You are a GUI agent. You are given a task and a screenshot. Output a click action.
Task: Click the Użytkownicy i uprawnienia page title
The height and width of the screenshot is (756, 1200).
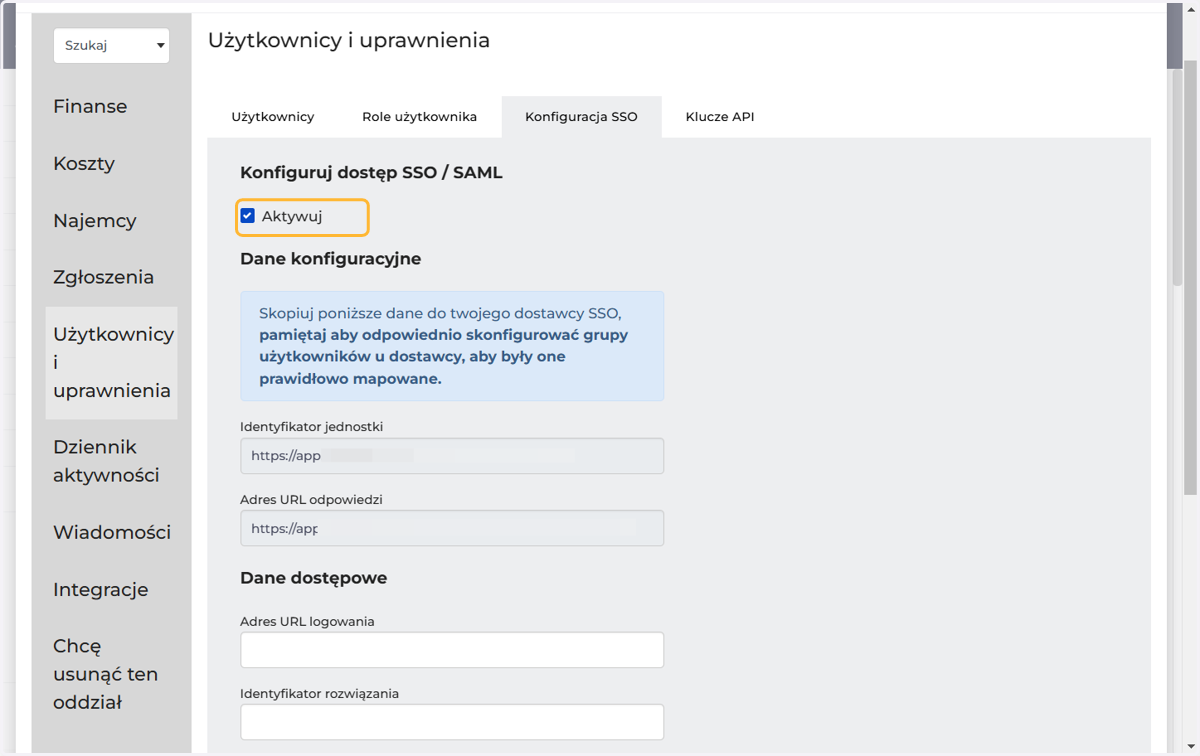click(349, 41)
